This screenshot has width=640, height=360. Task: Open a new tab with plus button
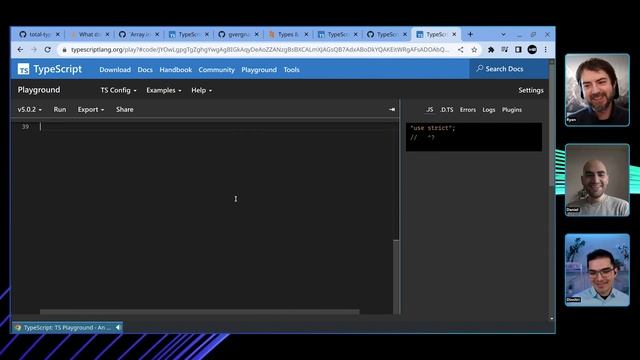point(470,35)
